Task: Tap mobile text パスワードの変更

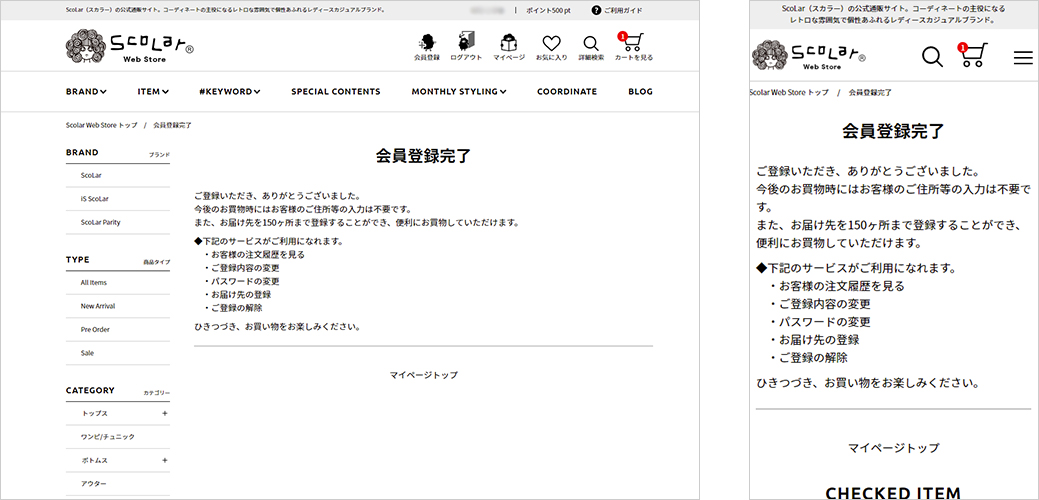Action: pos(824,323)
